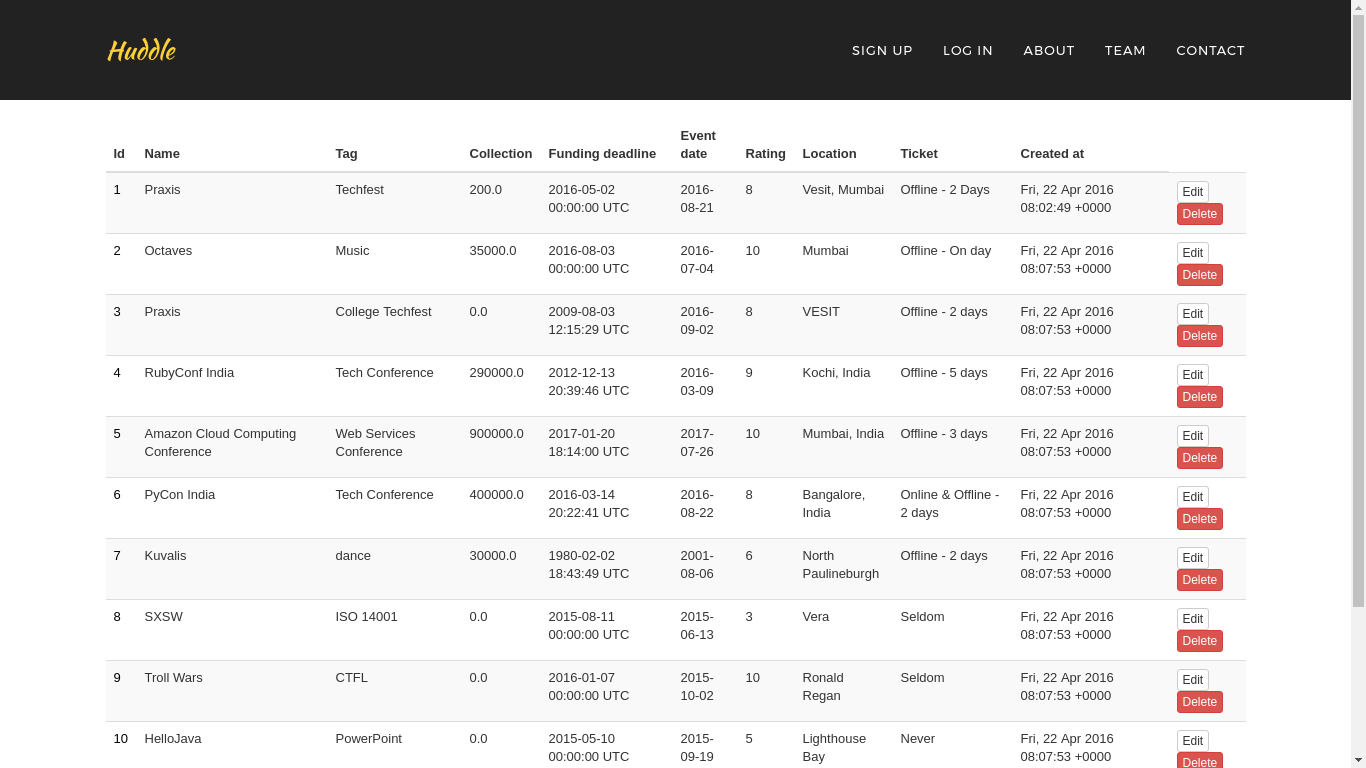Delete the Octaves event row
The height and width of the screenshot is (768, 1366).
coord(1199,275)
